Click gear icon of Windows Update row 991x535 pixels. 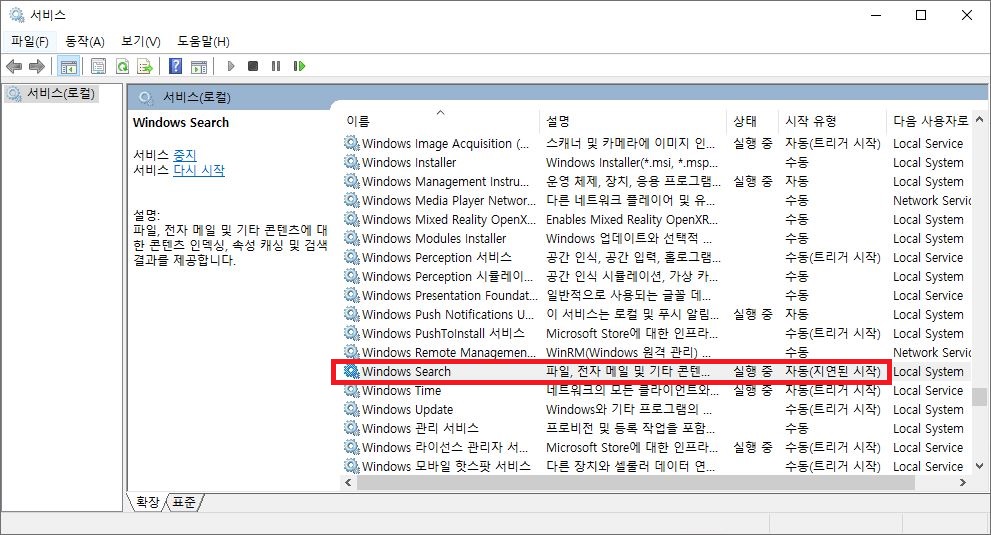coord(351,409)
